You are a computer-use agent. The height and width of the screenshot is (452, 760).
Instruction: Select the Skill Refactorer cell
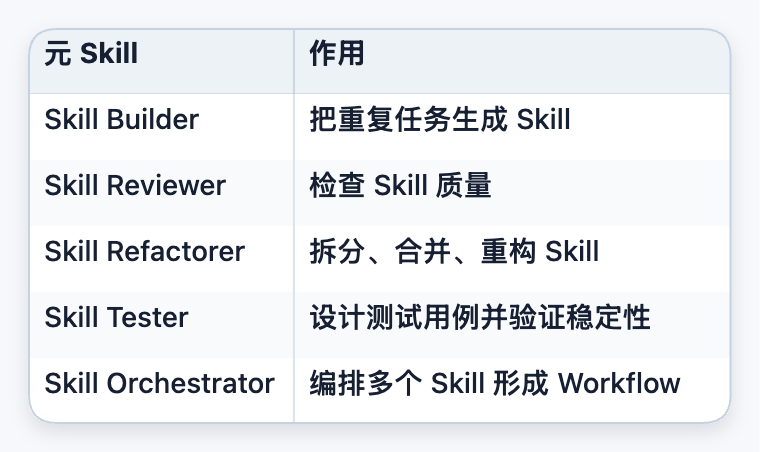click(161, 258)
